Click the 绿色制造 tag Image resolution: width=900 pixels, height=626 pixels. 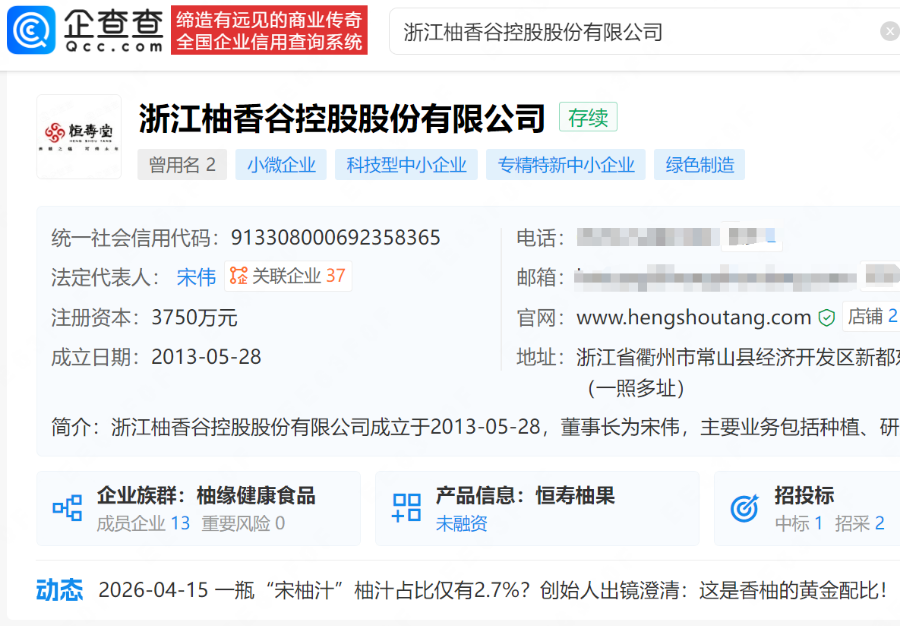point(700,165)
